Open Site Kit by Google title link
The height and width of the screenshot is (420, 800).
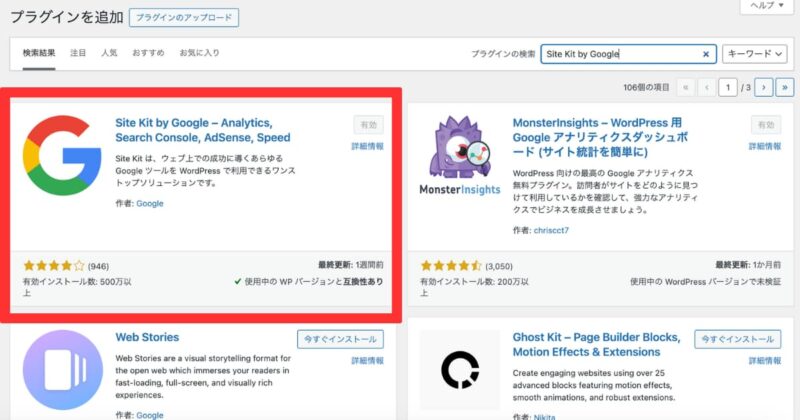pos(203,130)
